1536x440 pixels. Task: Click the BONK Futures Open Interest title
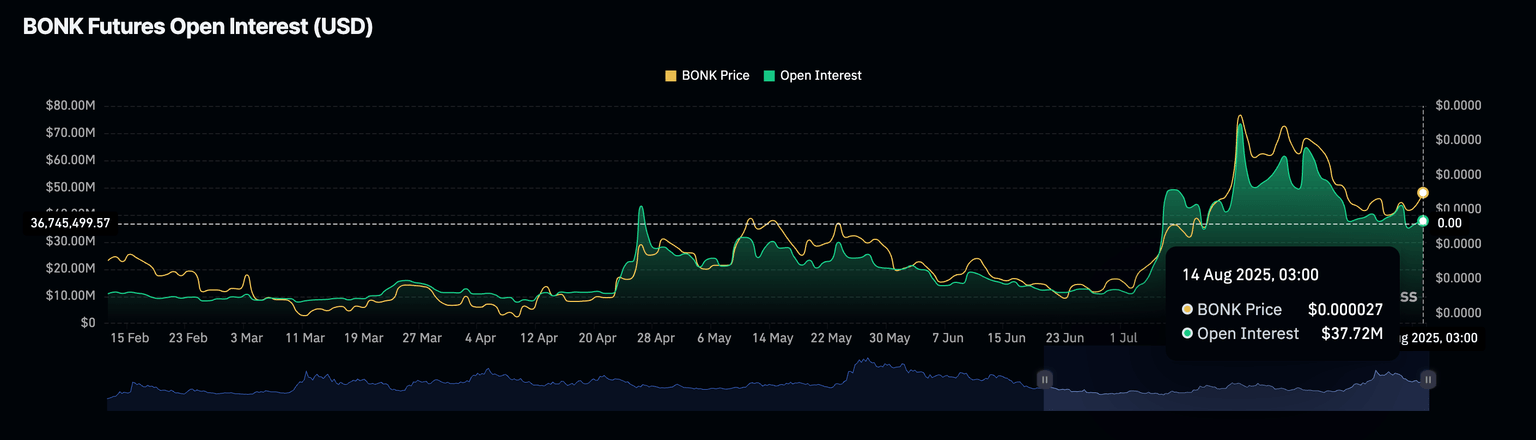(x=198, y=27)
